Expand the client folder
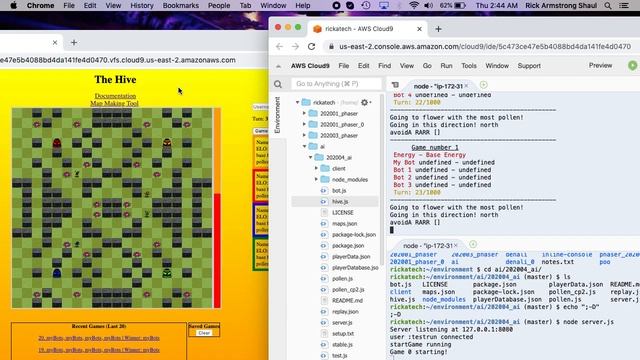640x360 pixels. tap(316, 168)
